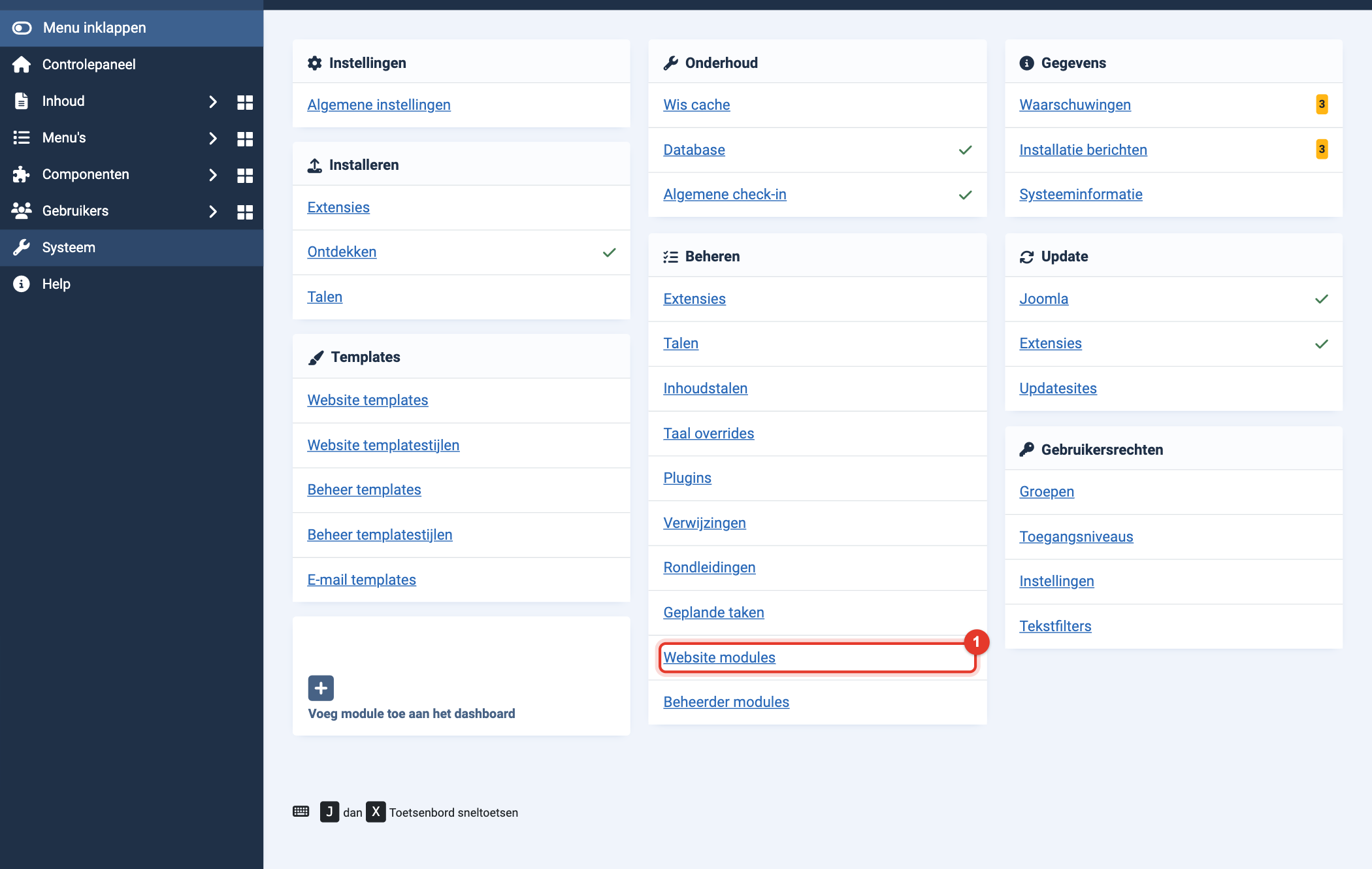Screen dimensions: 1372x869
Task: Open Toegangsniveaus link
Action: (x=1076, y=536)
